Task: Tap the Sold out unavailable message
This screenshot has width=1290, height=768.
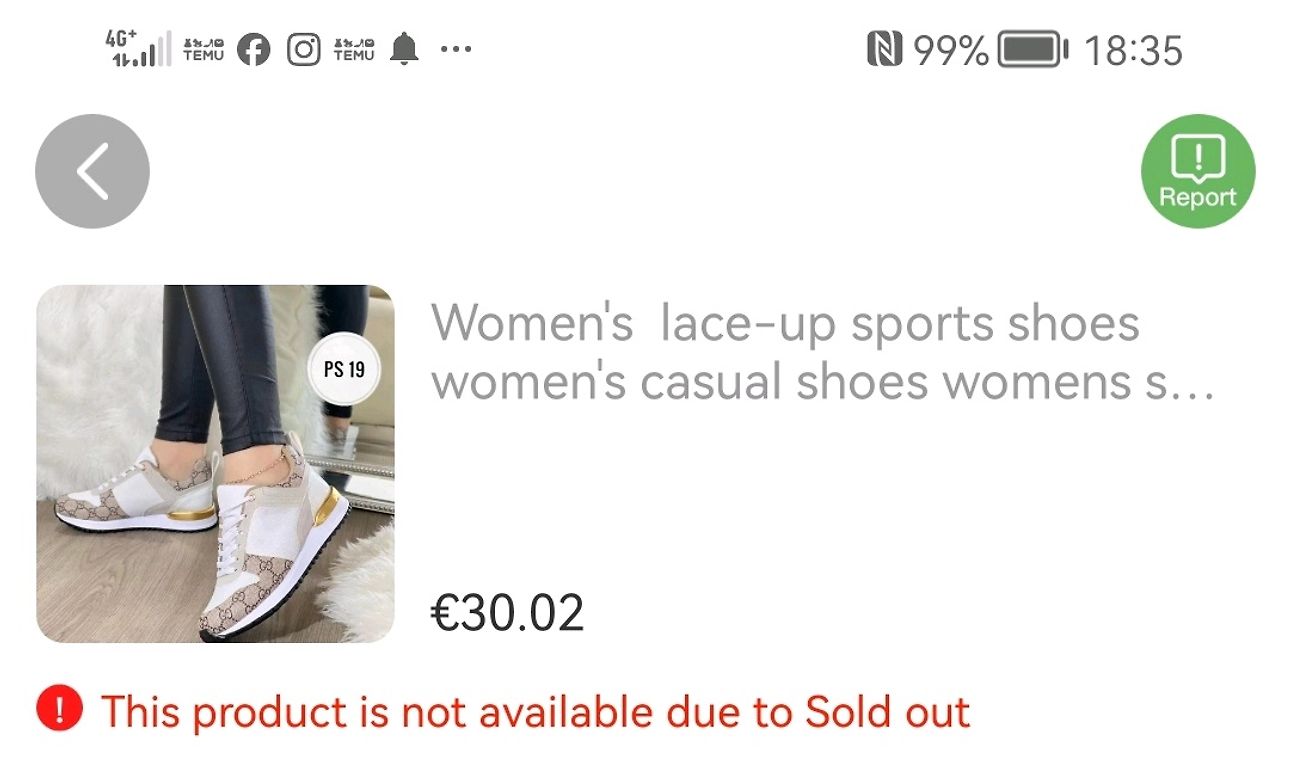Action: [535, 712]
